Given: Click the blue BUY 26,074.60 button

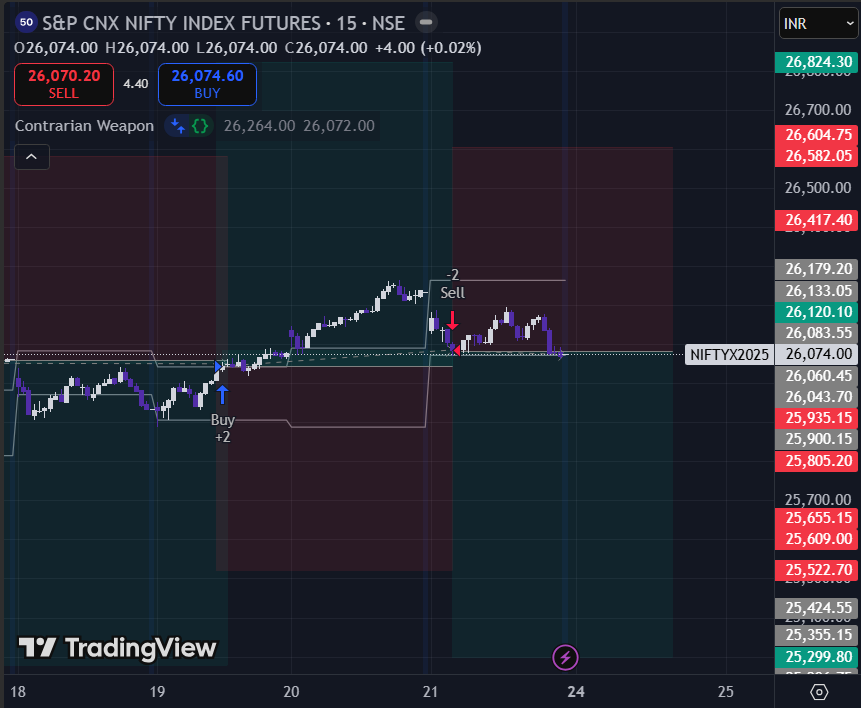Looking at the screenshot, I should (x=207, y=84).
